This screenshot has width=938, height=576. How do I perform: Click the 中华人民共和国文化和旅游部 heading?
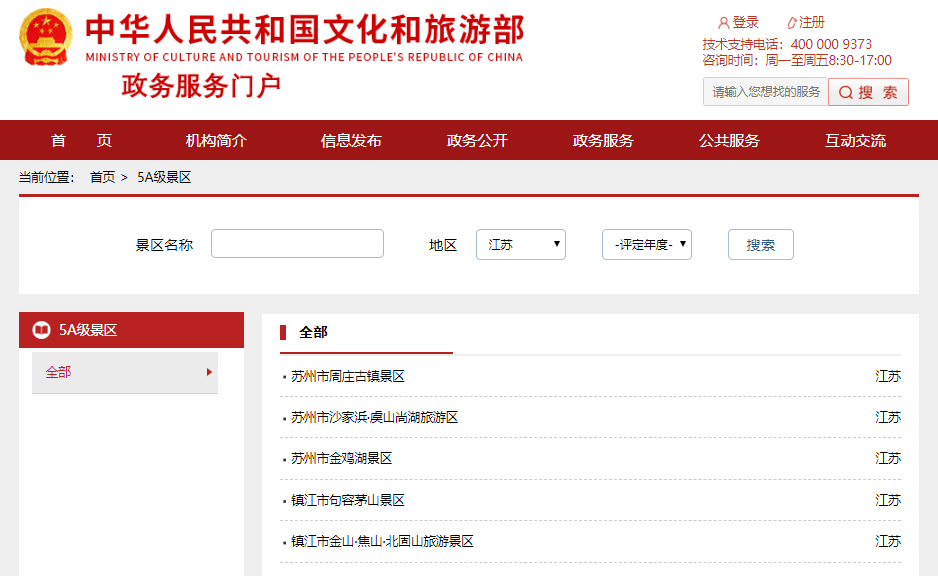click(304, 30)
